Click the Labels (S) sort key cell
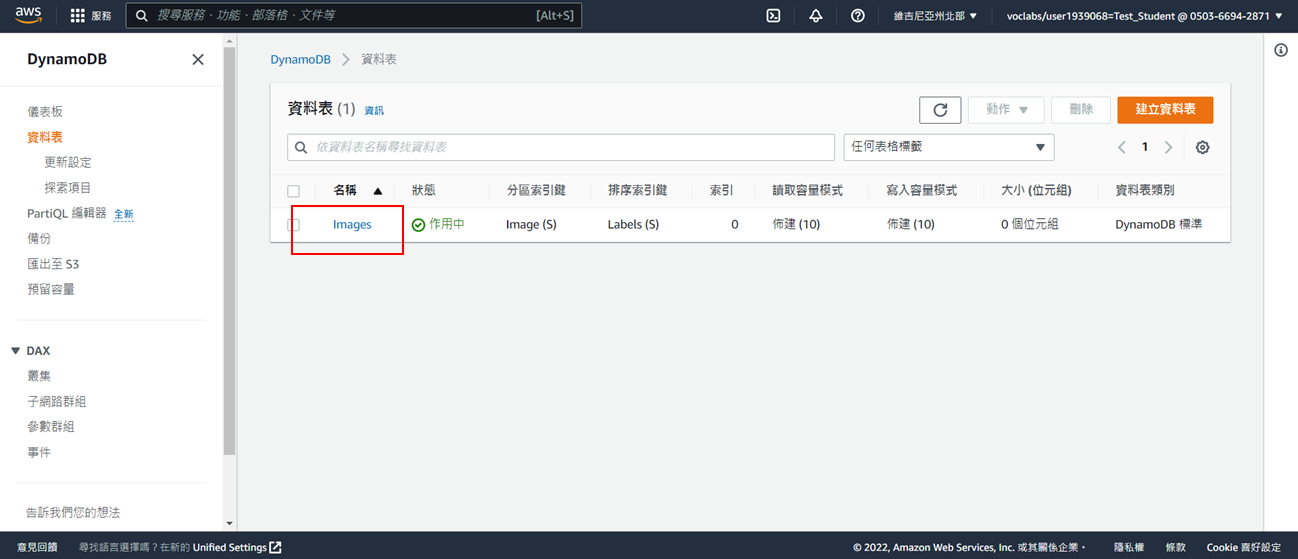1298x559 pixels. (x=633, y=225)
